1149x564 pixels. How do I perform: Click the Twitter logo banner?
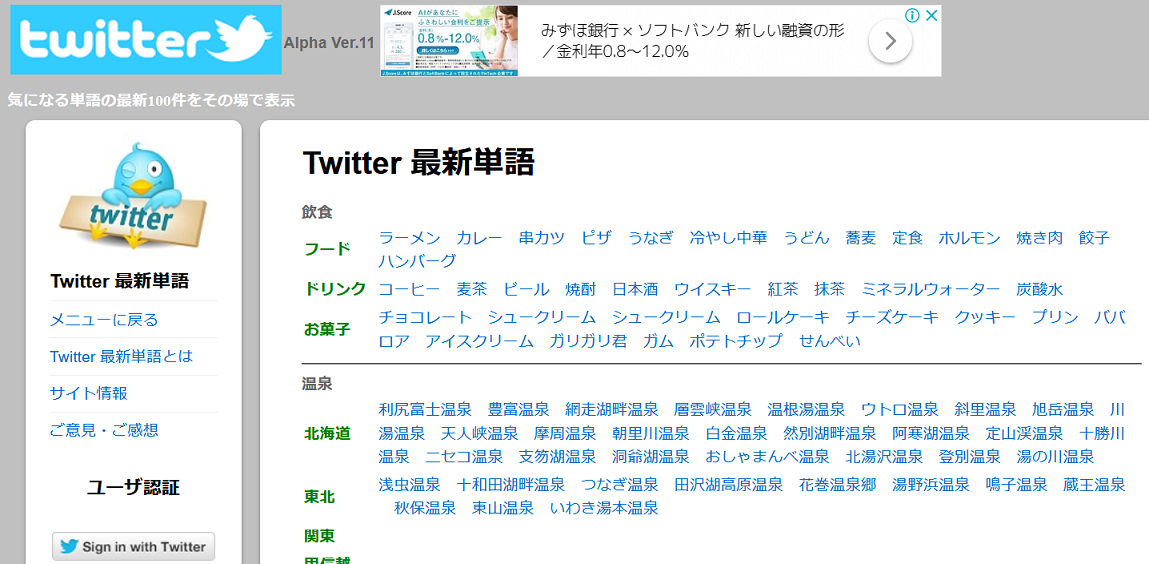click(146, 40)
